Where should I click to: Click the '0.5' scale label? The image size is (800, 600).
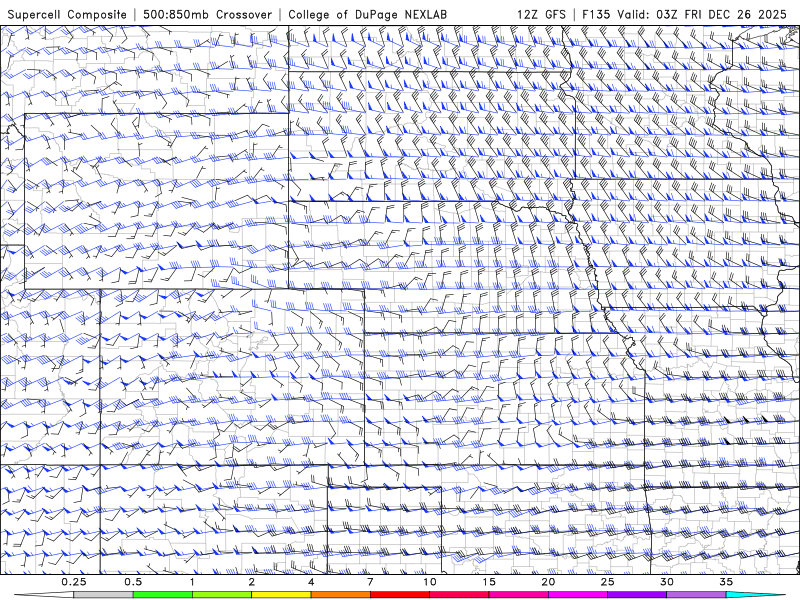pyautogui.click(x=133, y=582)
